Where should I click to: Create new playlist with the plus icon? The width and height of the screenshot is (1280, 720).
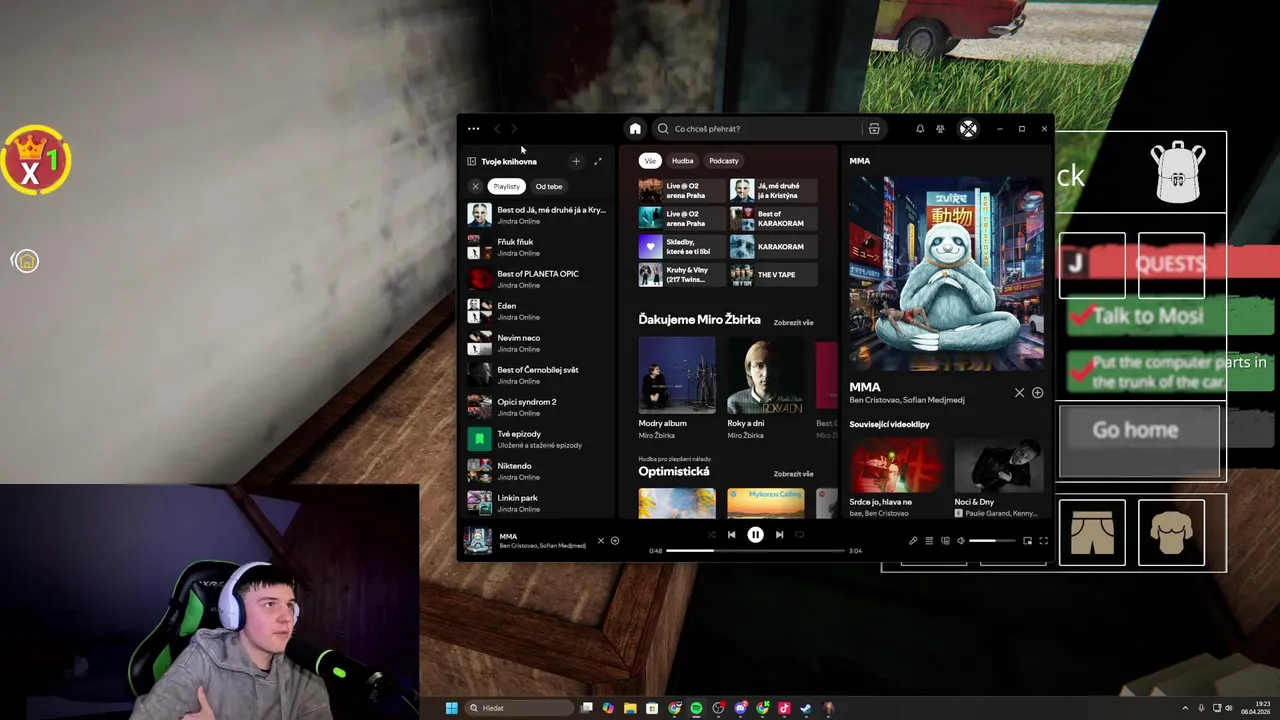[575, 161]
